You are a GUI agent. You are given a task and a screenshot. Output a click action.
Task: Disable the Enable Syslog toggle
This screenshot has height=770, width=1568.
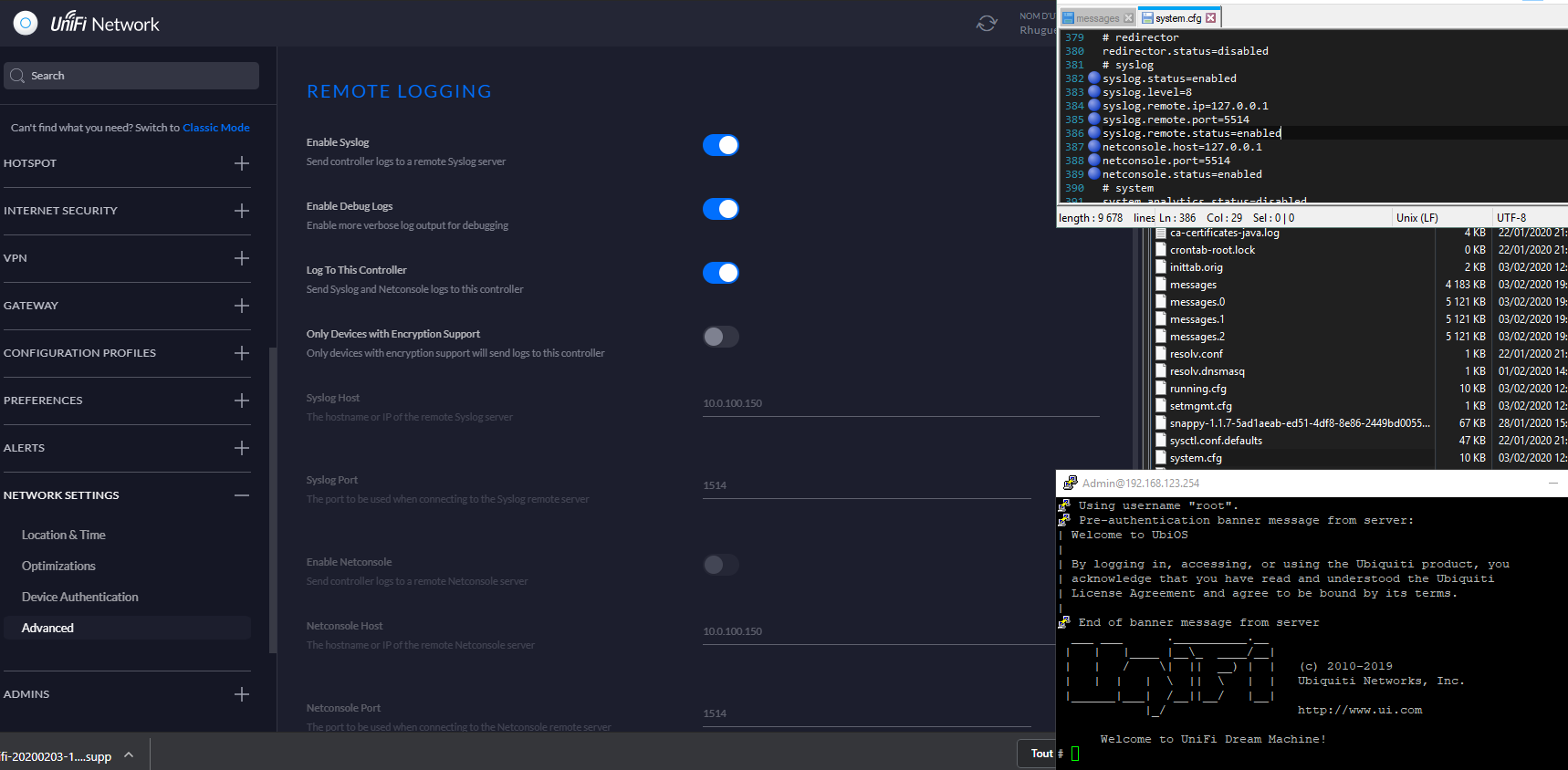pyautogui.click(x=720, y=145)
